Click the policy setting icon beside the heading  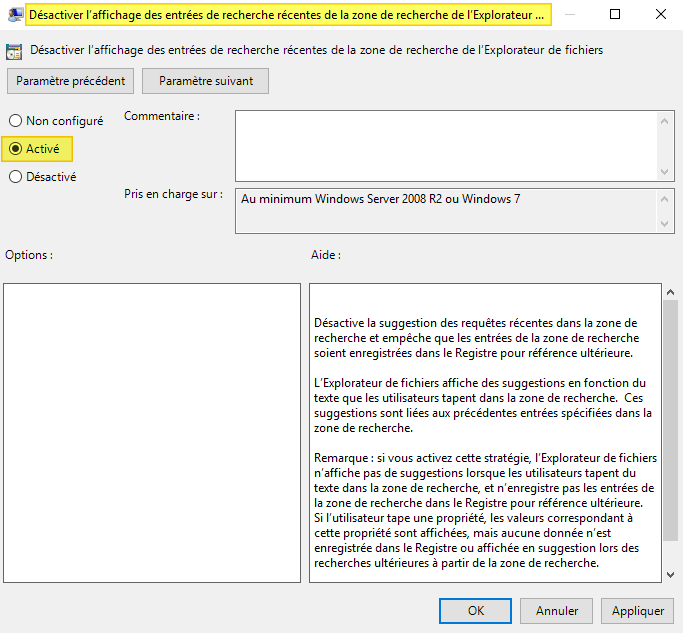coord(14,51)
